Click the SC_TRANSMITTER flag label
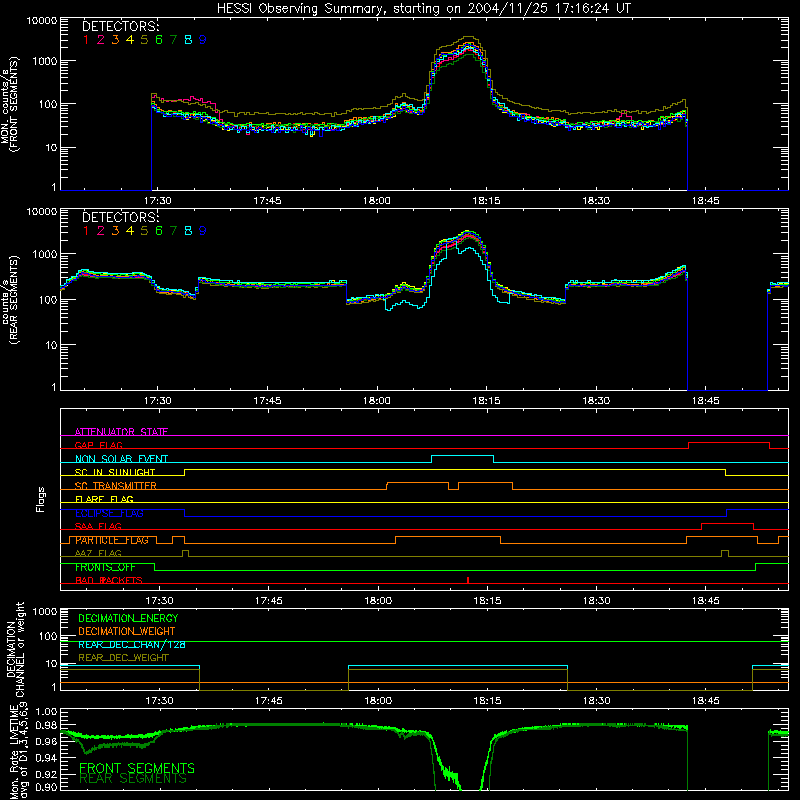 point(116,486)
